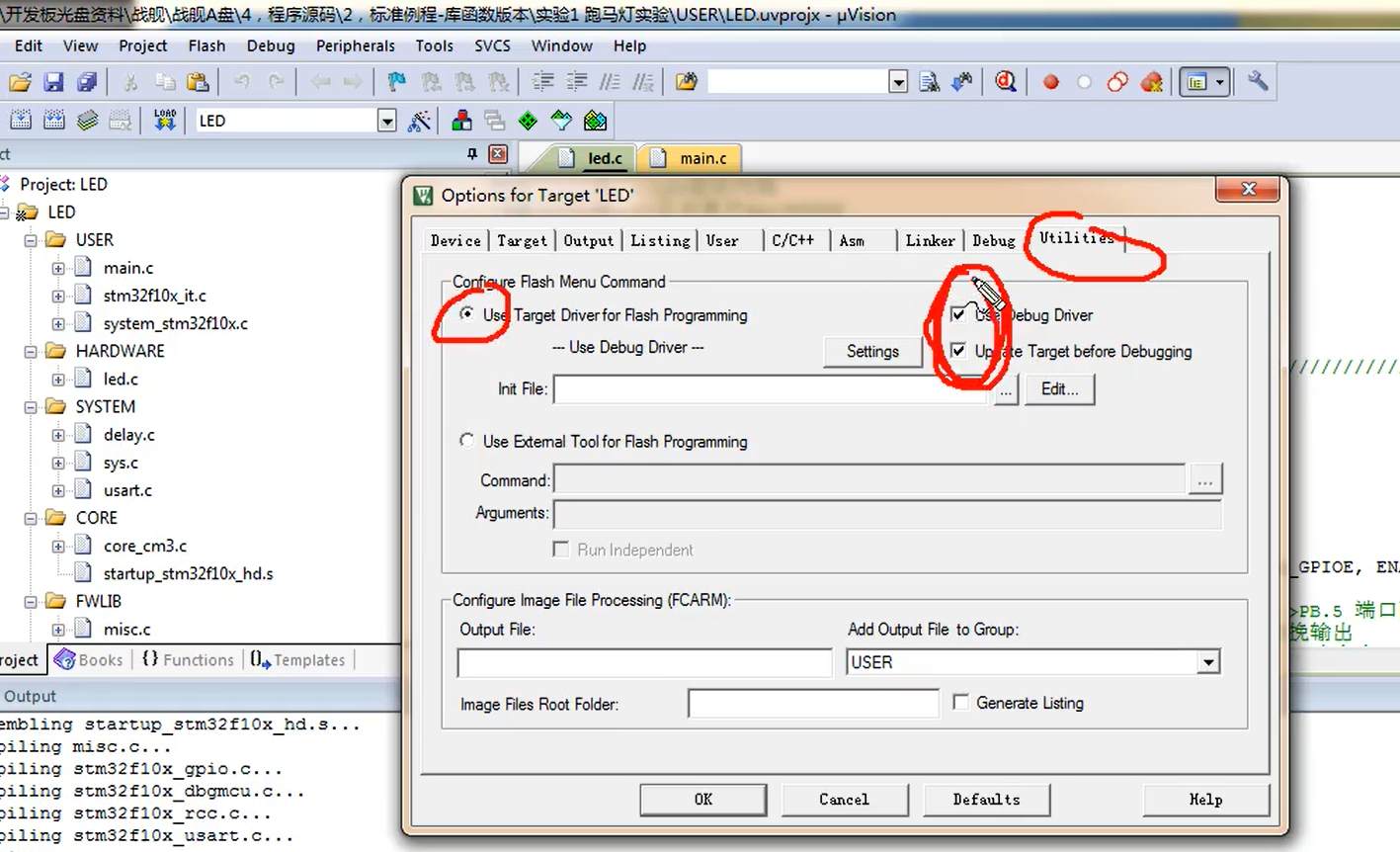Click Cancel in the Options dialog
This screenshot has height=852, width=1400.
click(x=844, y=799)
